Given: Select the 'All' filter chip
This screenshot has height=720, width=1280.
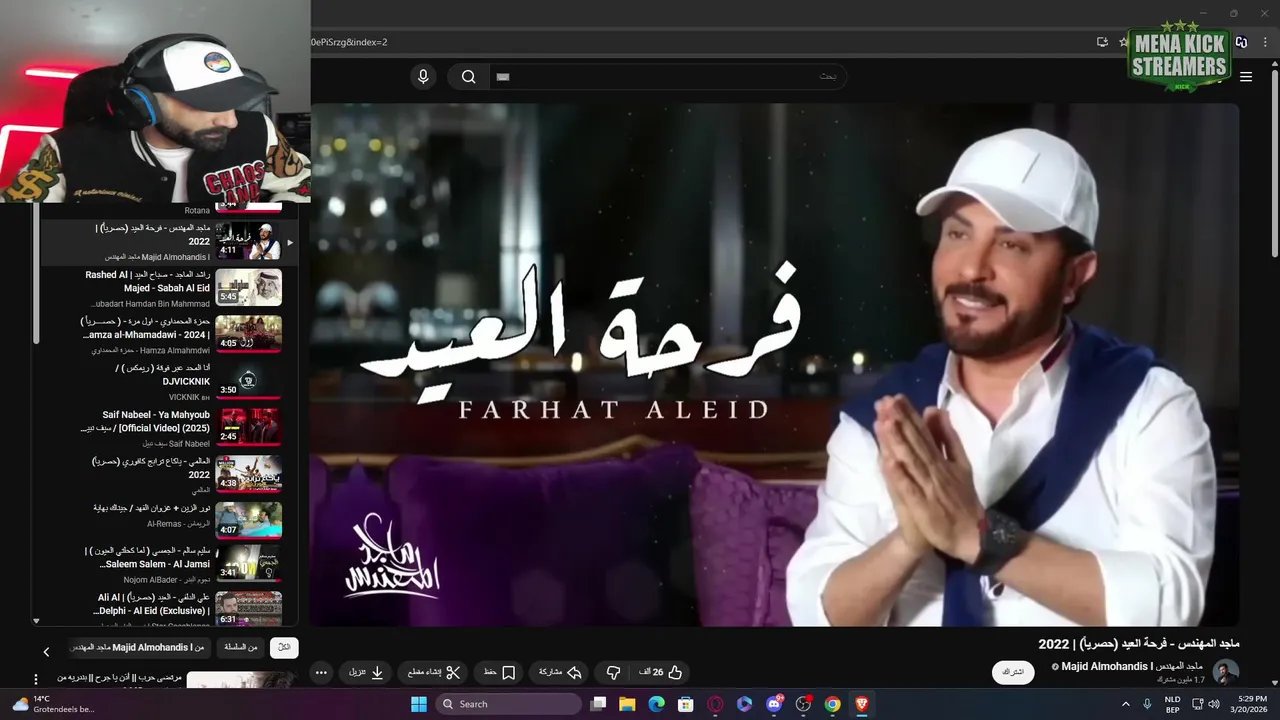Looking at the screenshot, I should point(284,648).
